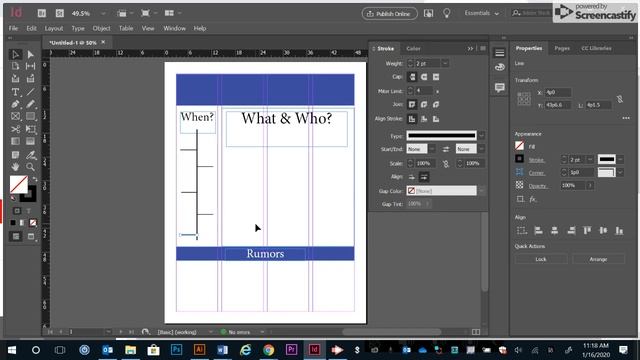Open Properties stroke style dropdown
The height and width of the screenshot is (360, 640).
(x=620, y=159)
